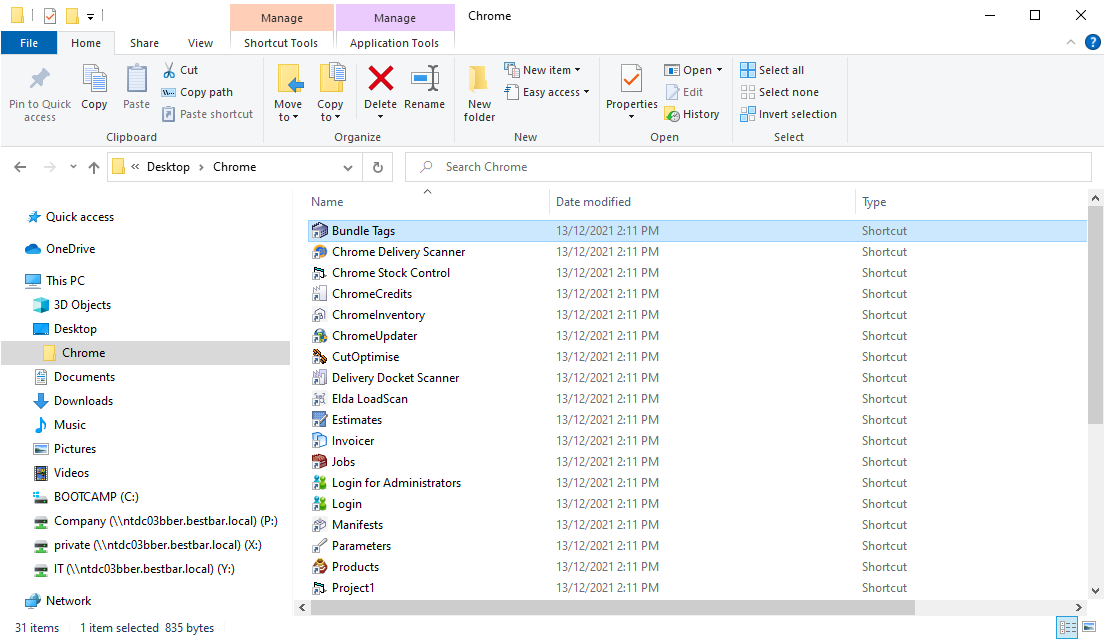The width and height of the screenshot is (1105, 640).
Task: Cut the selected item with scissors icon
Action: [x=169, y=70]
